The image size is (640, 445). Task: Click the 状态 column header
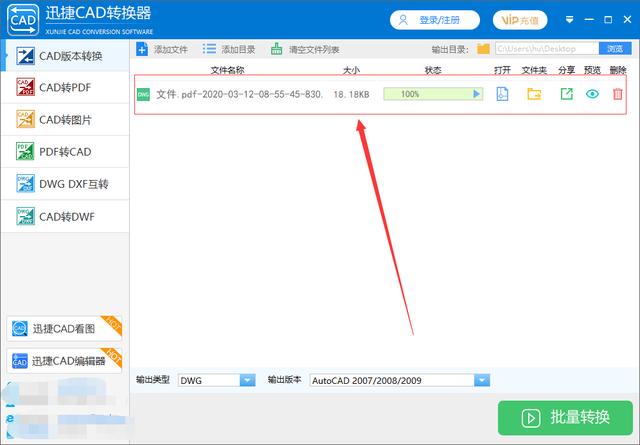pyautogui.click(x=433, y=70)
